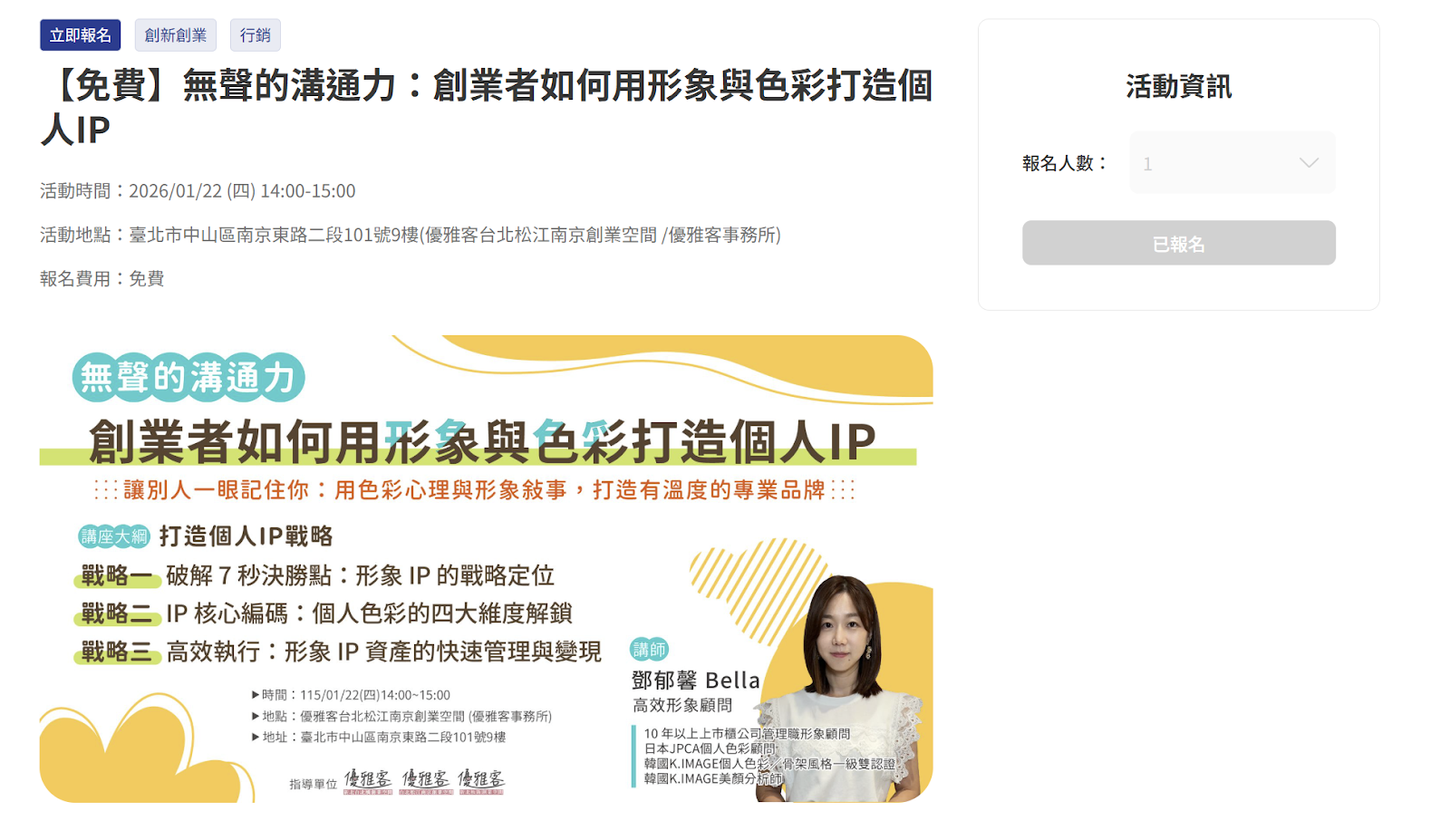Click the 講師 badge icon
Screen dimensions: 1450x840
pos(649,649)
